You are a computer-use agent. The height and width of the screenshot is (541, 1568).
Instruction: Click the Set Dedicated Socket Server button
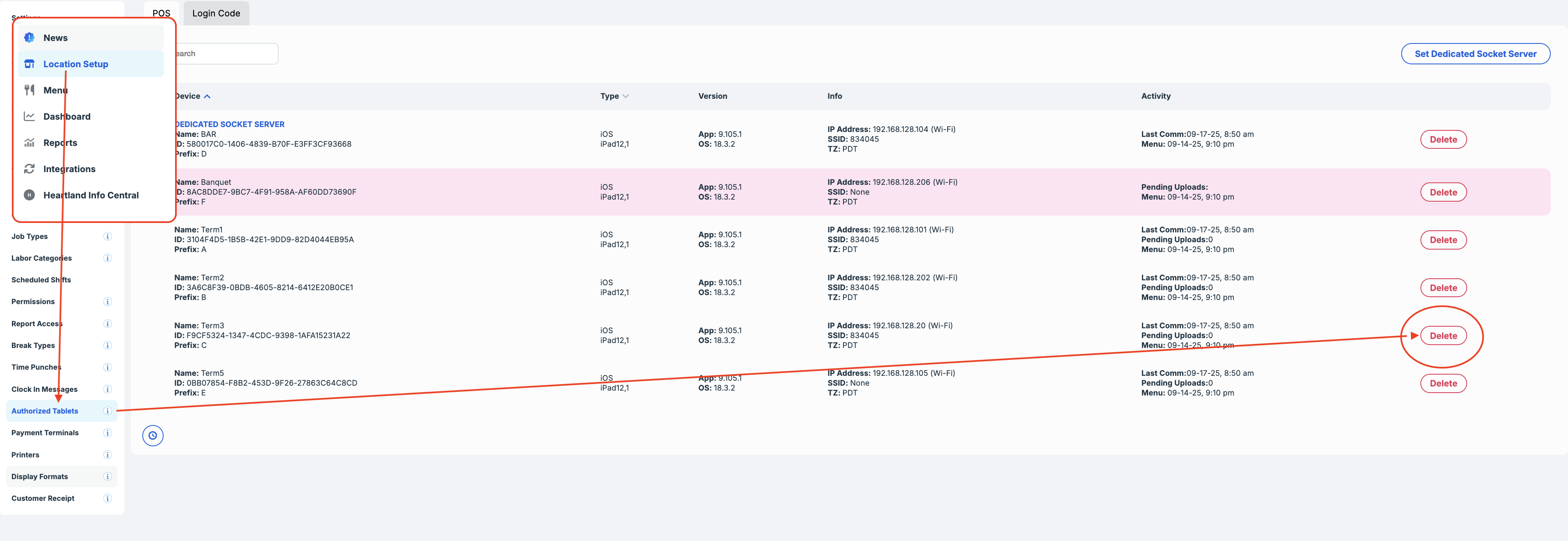[x=1475, y=54]
